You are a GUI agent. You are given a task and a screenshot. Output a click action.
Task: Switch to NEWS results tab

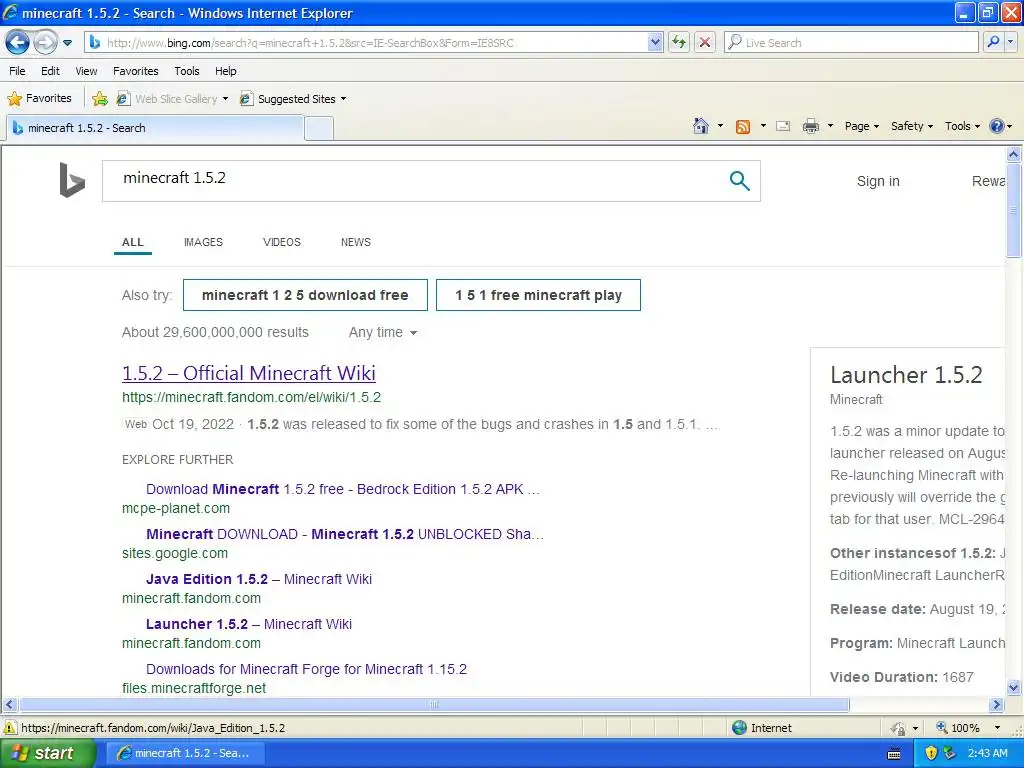click(x=355, y=242)
